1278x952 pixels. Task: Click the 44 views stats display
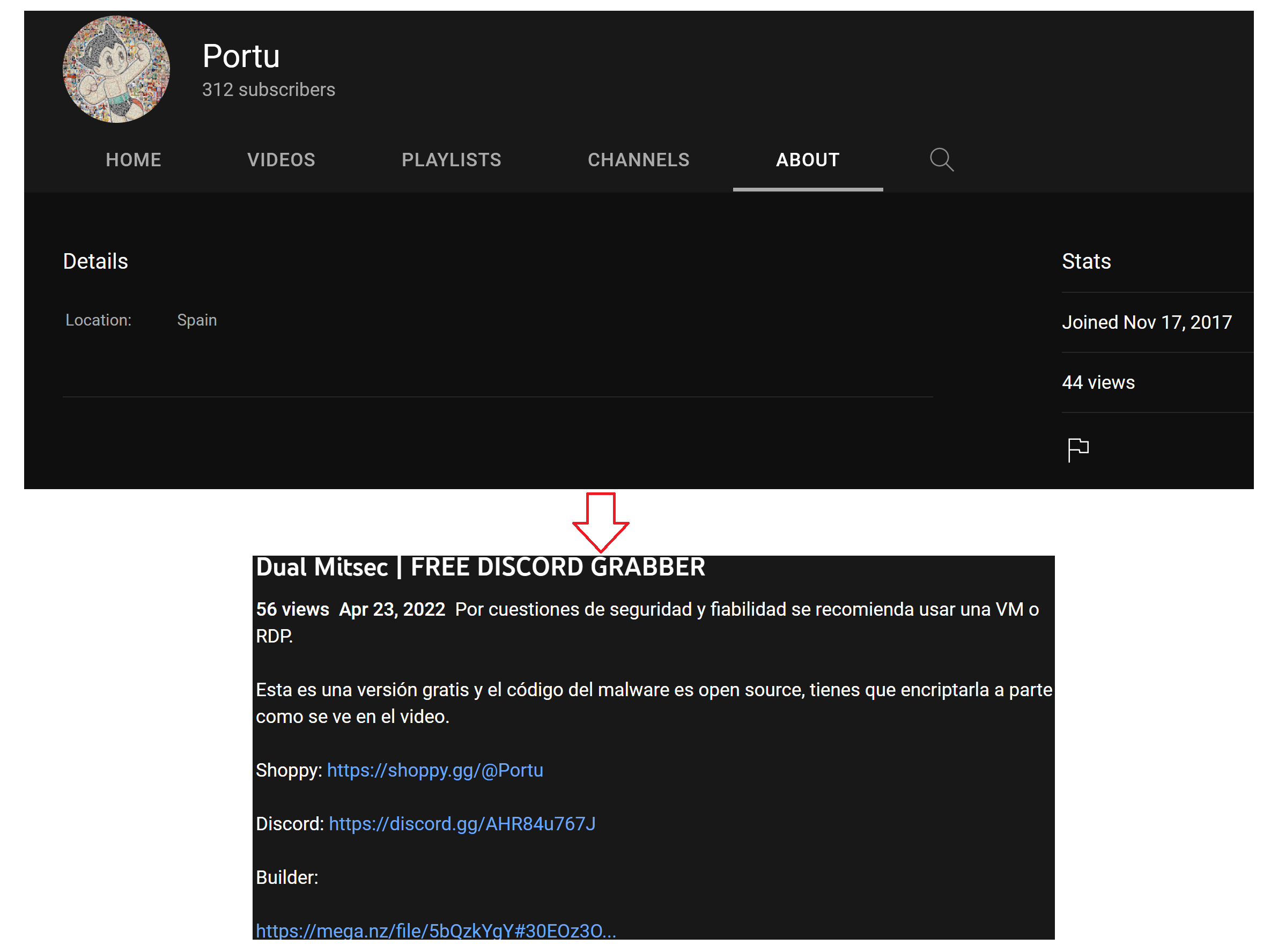click(x=1097, y=382)
